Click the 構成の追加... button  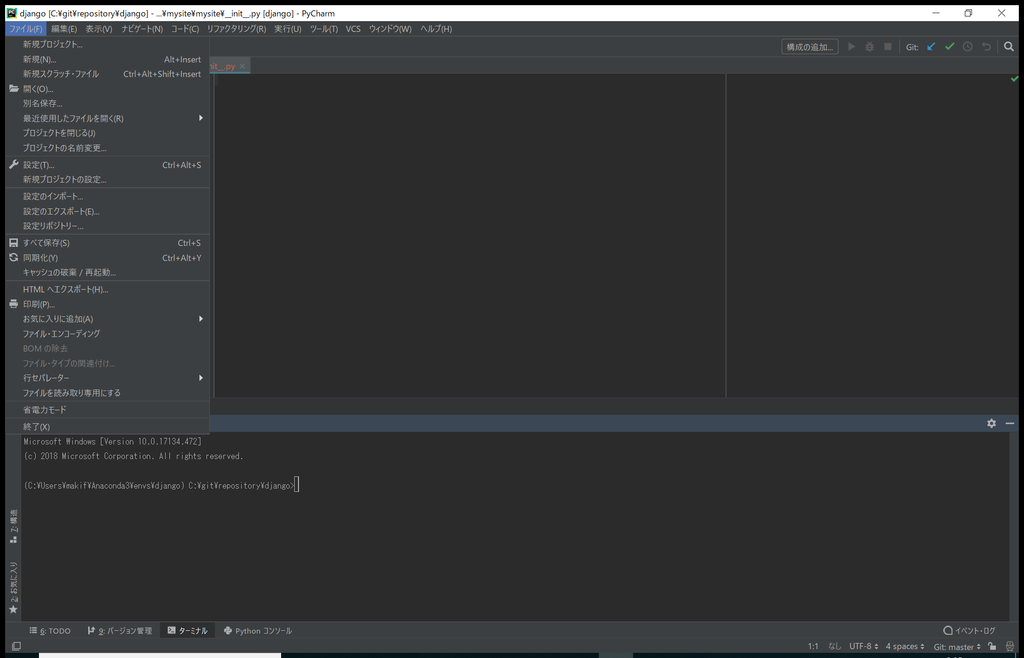pos(810,47)
